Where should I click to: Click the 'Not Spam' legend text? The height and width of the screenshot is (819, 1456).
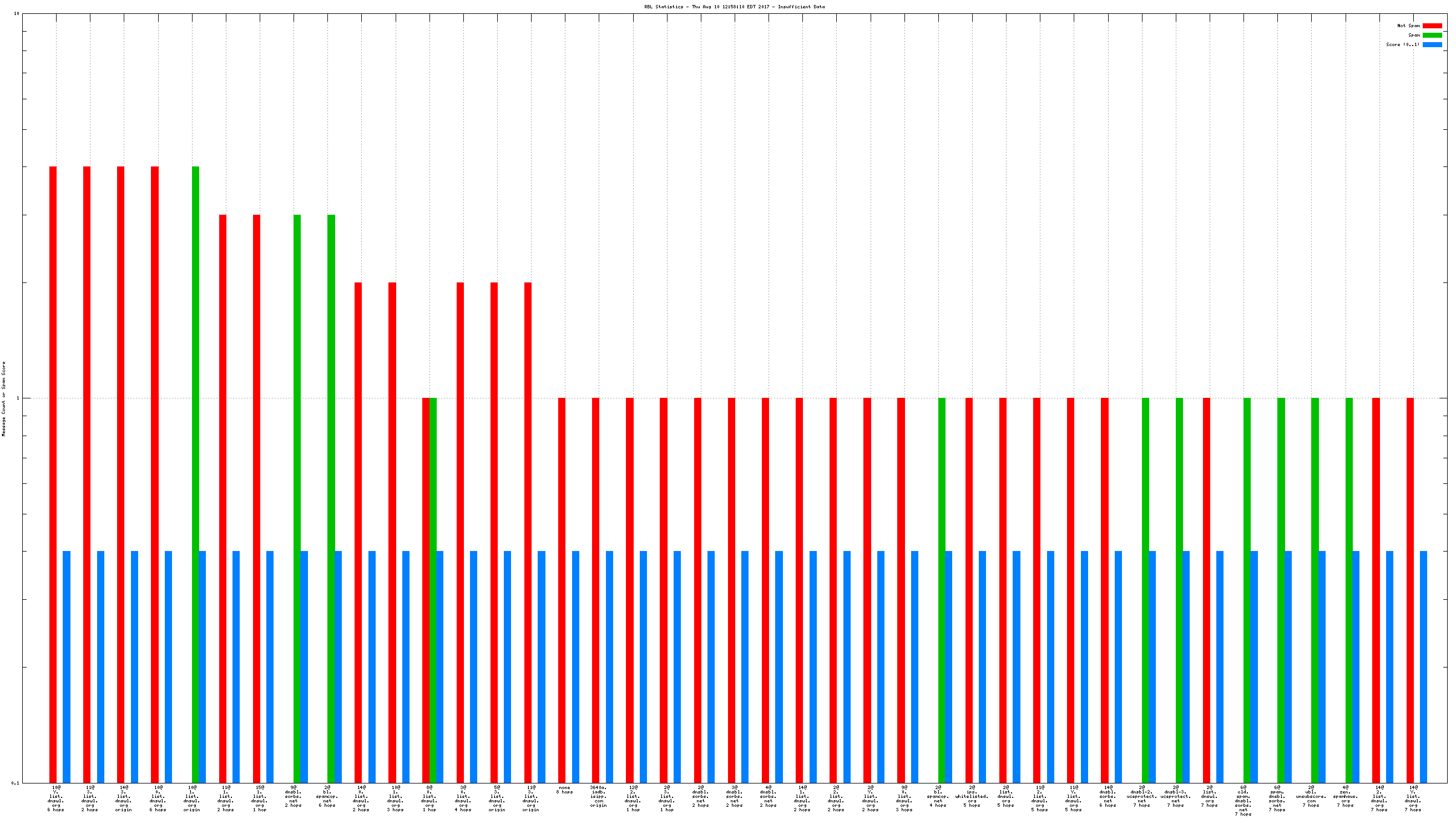pyautogui.click(x=1408, y=26)
